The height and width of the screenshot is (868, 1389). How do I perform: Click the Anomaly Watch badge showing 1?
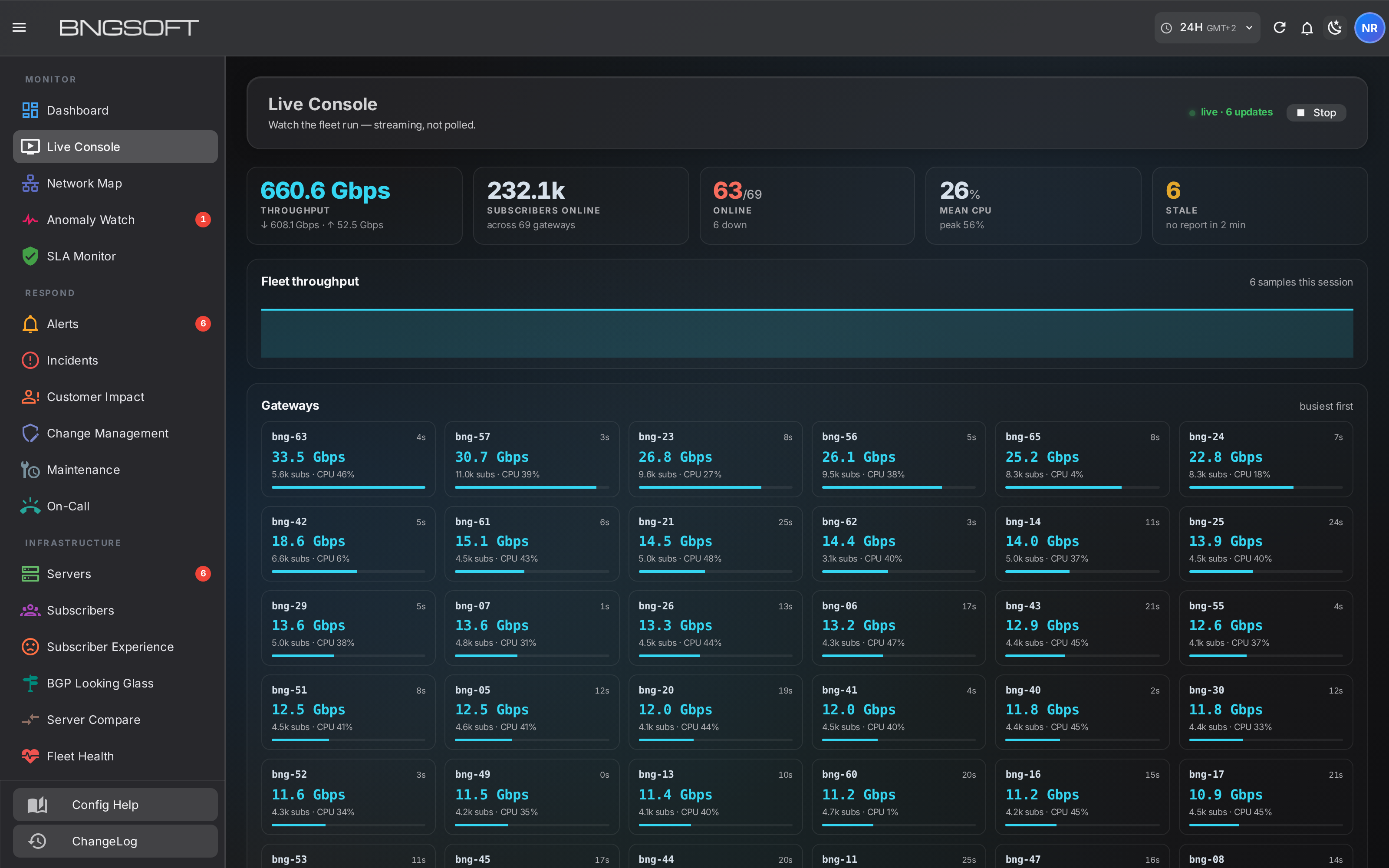[203, 219]
